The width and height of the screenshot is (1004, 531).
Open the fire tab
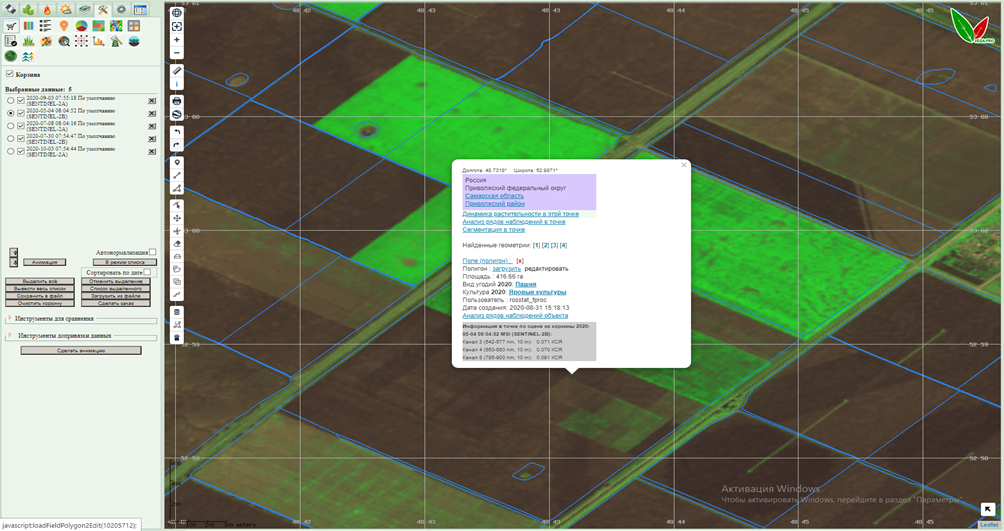pyautogui.click(x=47, y=10)
